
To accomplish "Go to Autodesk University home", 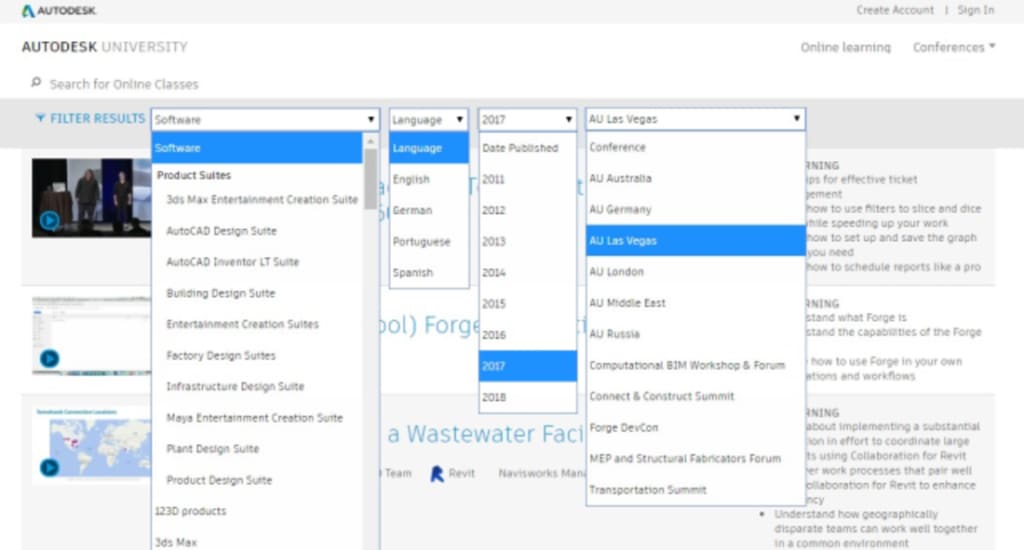I will (x=104, y=47).
